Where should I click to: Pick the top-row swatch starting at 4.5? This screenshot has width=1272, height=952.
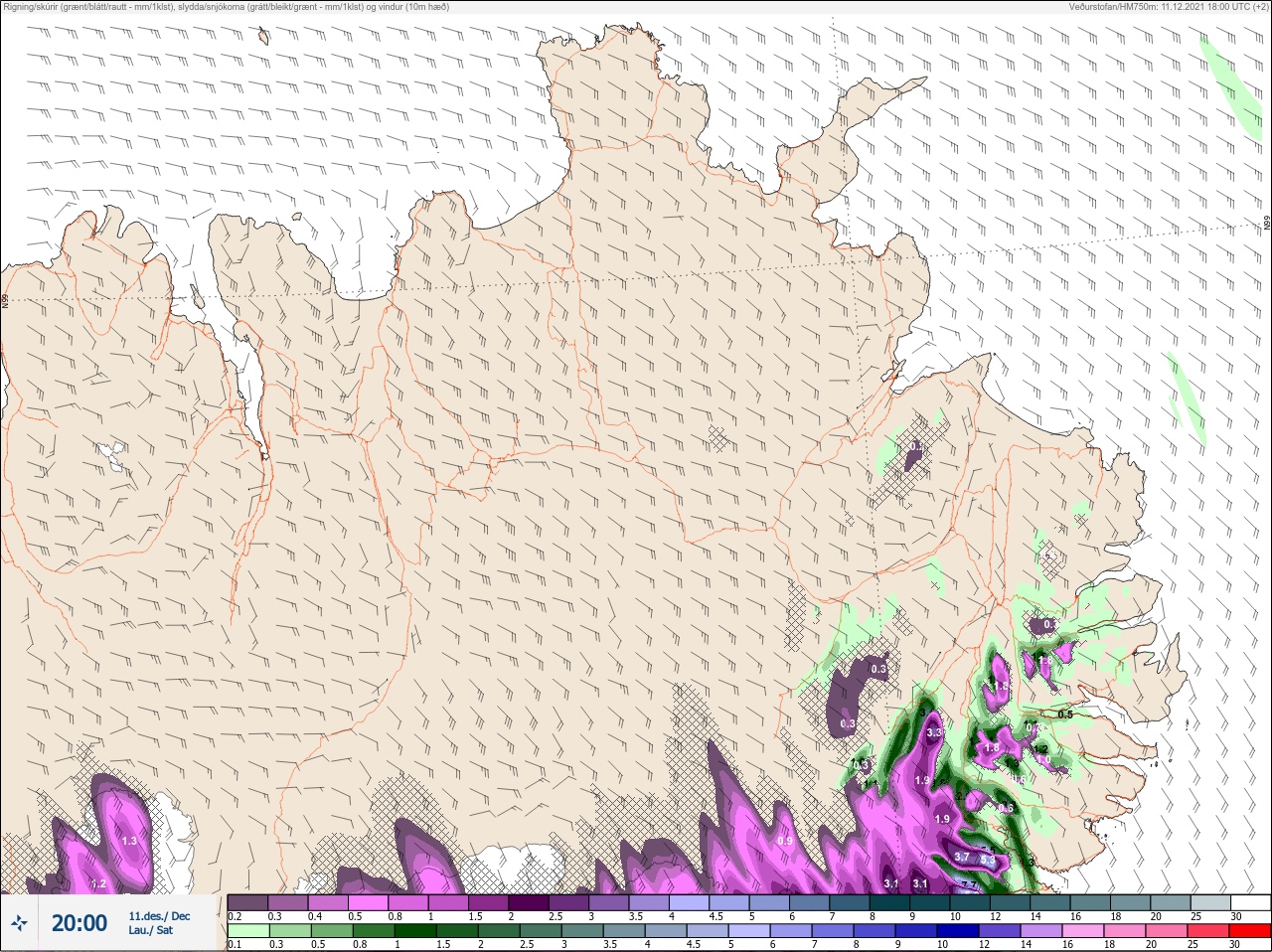[730, 902]
